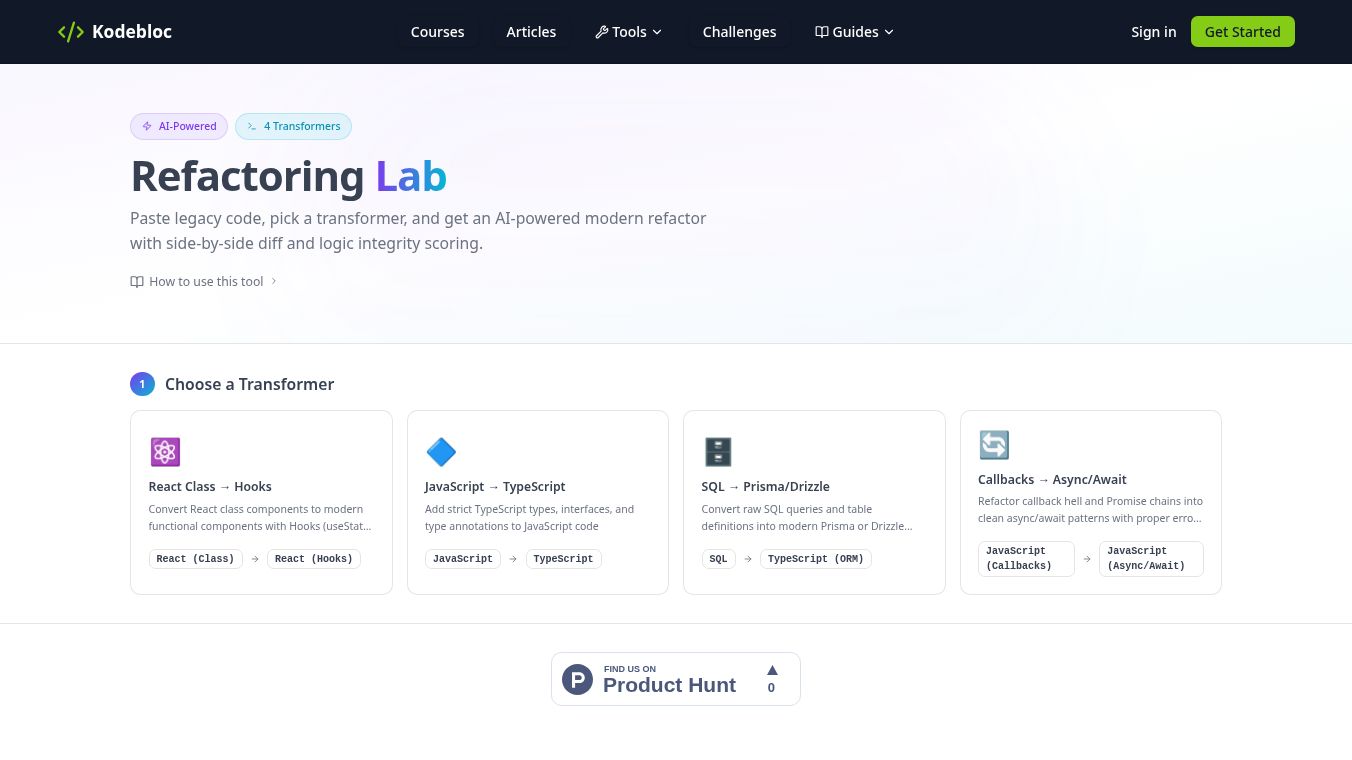Click the 4 Transformers badge
The width and height of the screenshot is (1352, 760).
(293, 126)
